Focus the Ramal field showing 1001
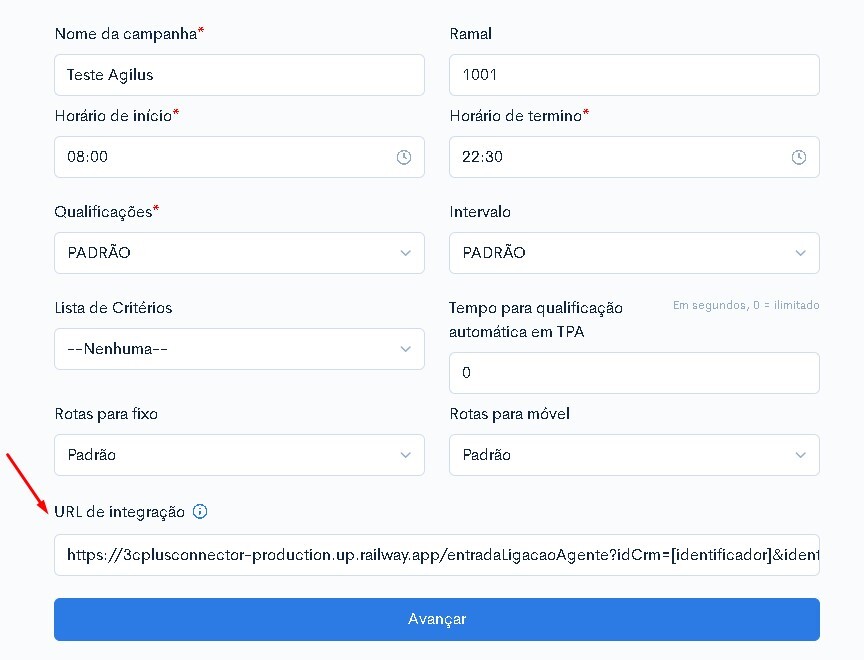The height and width of the screenshot is (660, 864). [634, 75]
